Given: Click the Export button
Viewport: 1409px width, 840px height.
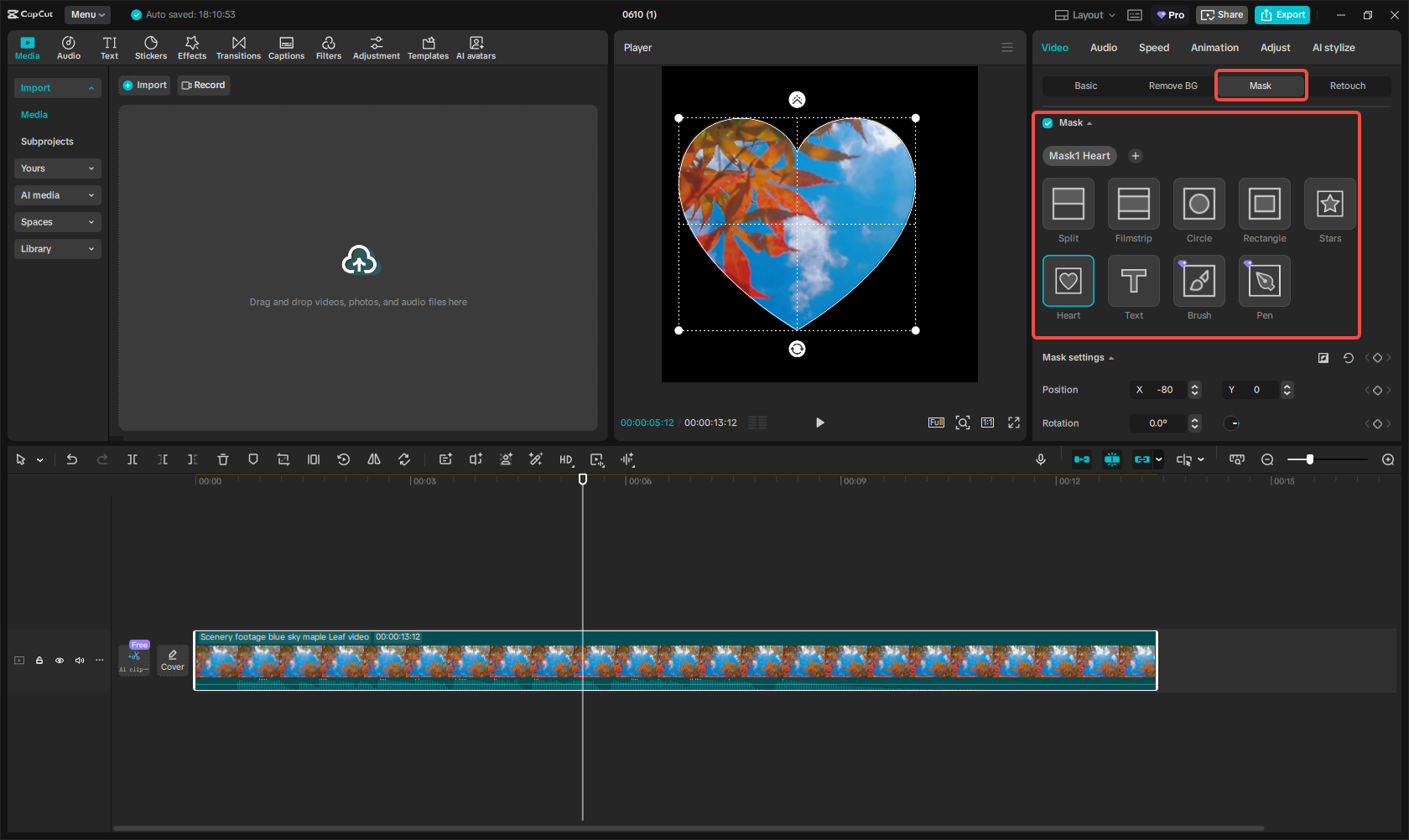Looking at the screenshot, I should point(1282,15).
